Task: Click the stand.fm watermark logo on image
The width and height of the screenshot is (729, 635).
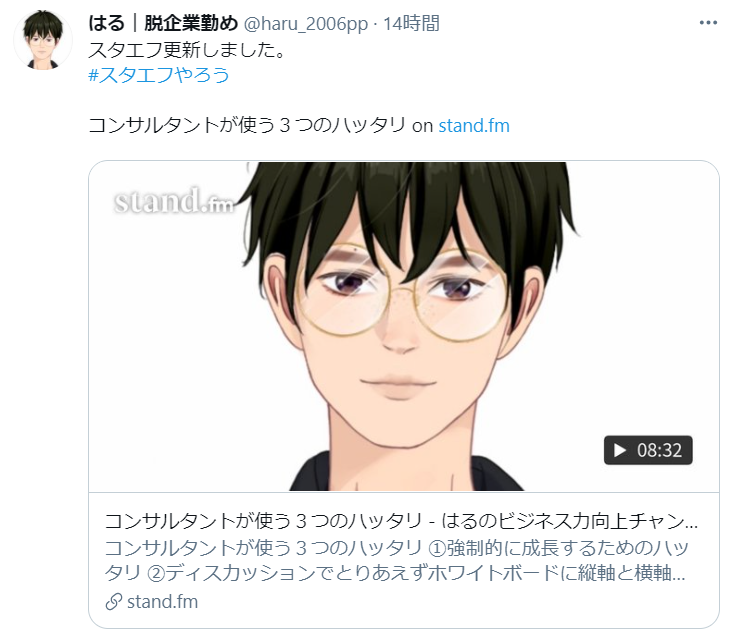Action: click(x=174, y=201)
